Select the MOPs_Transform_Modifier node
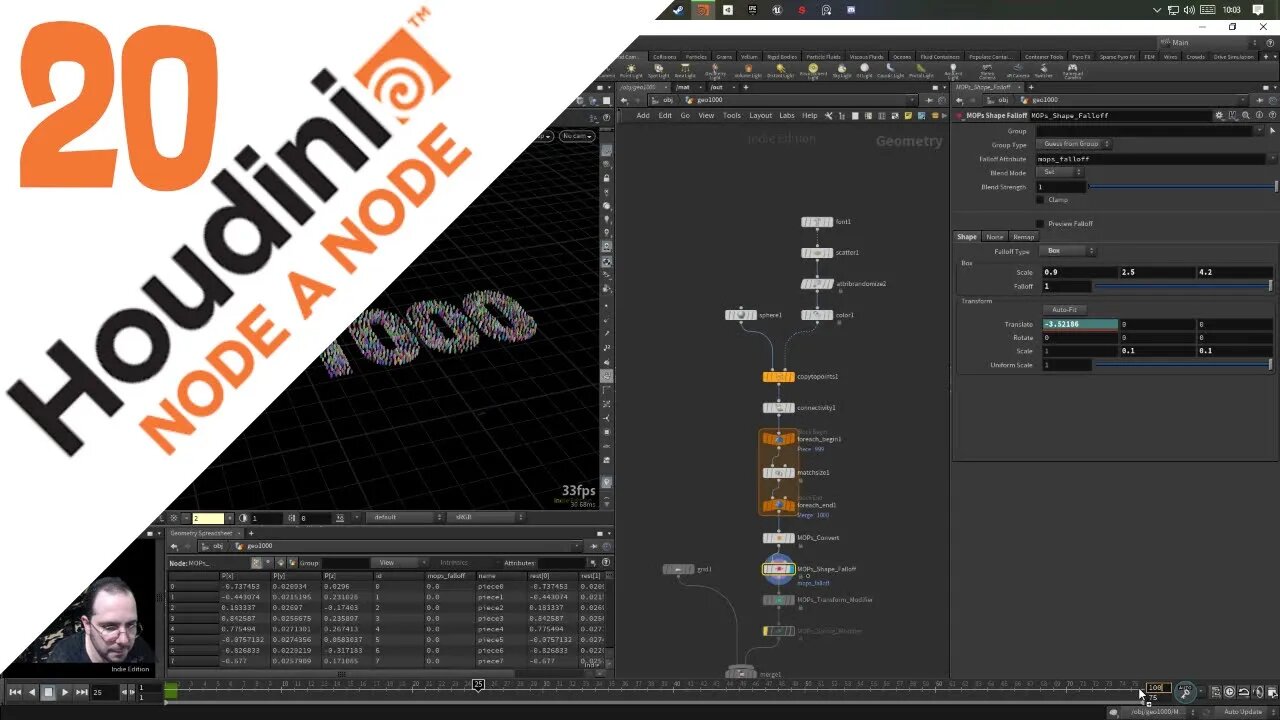 point(779,600)
